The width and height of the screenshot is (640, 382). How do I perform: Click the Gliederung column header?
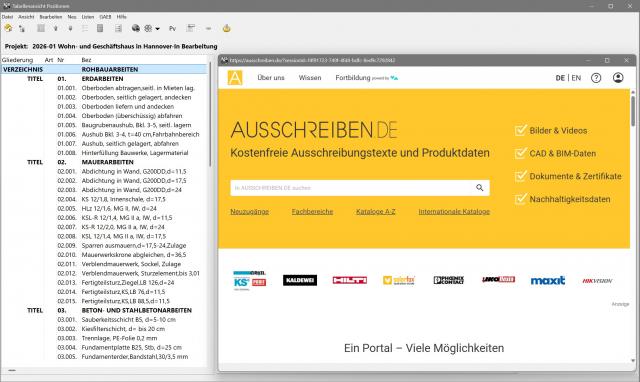point(17,60)
